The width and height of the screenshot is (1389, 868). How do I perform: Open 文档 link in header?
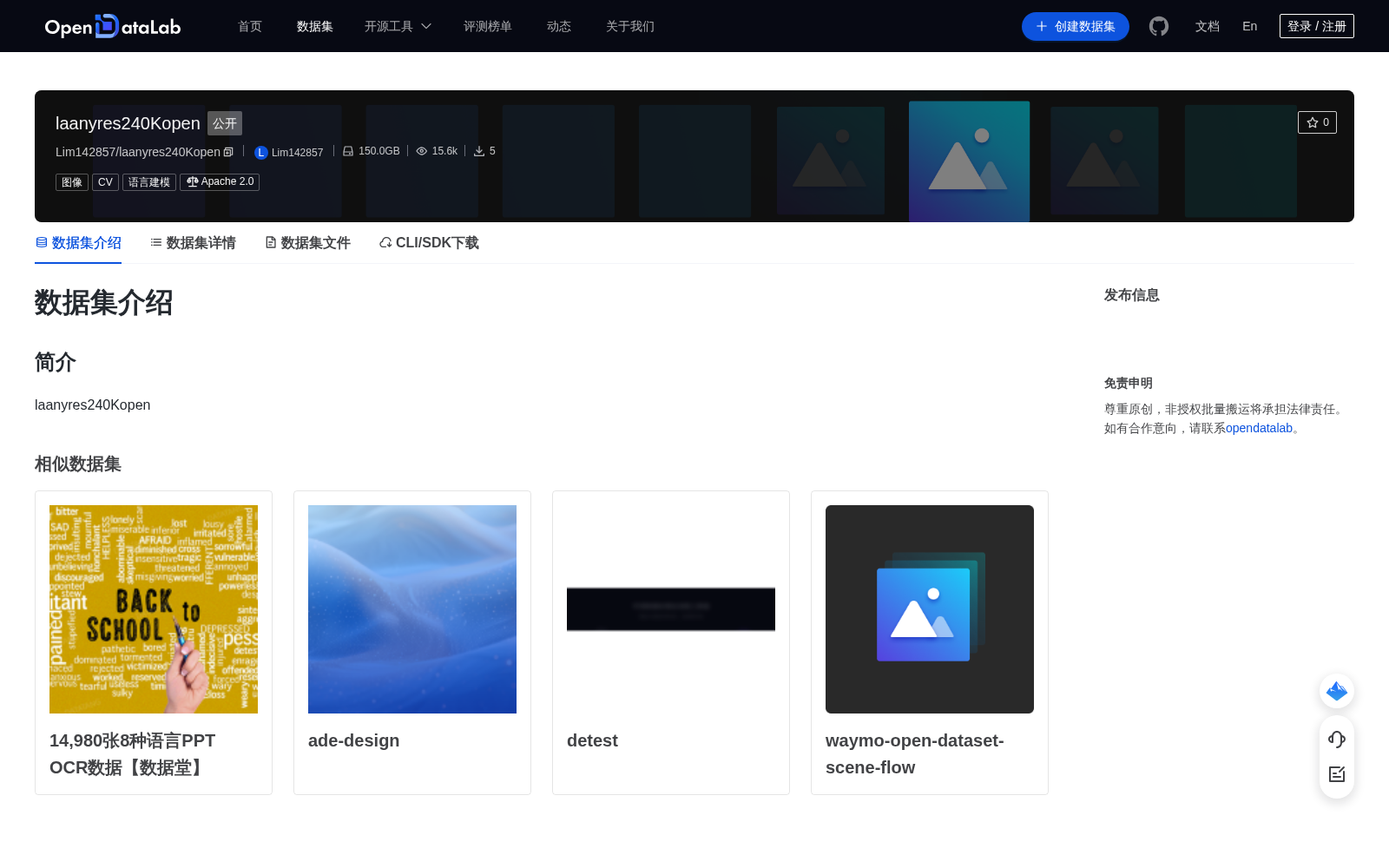(1208, 26)
